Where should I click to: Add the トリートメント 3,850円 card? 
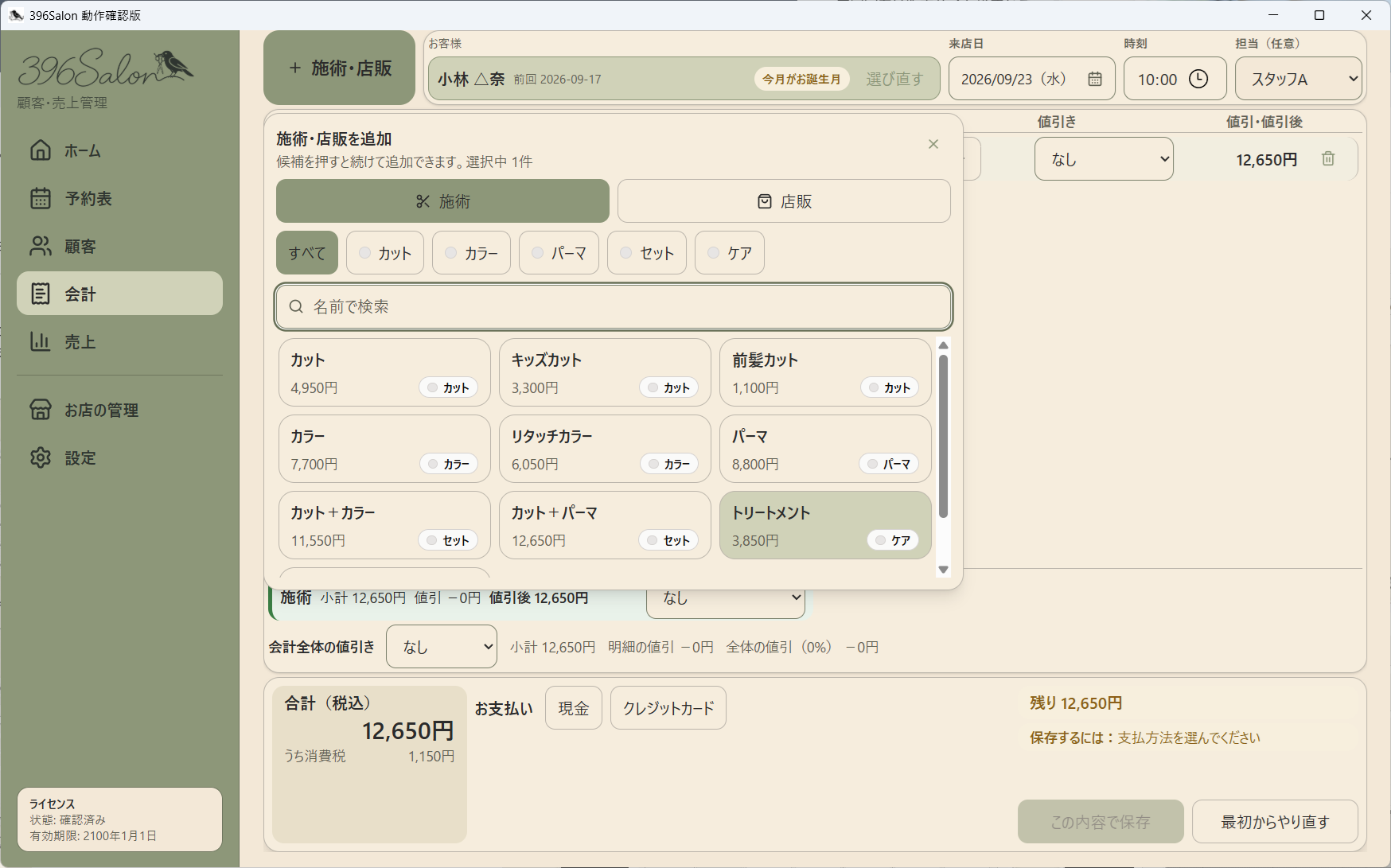coord(825,525)
